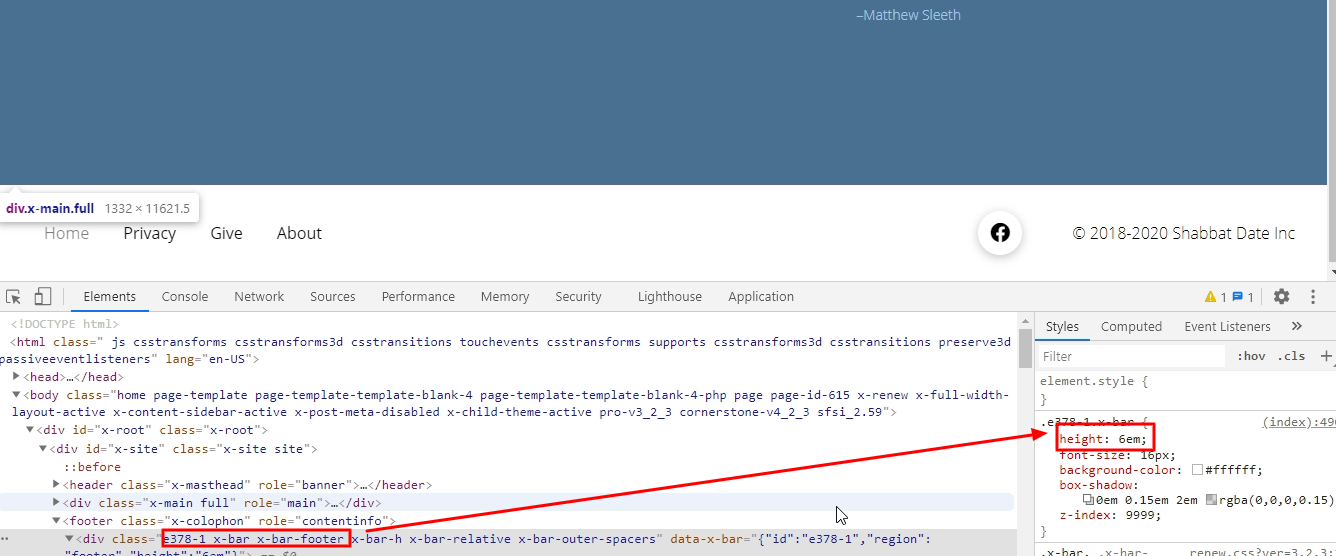Open the Event Listeners tab

1227,326
